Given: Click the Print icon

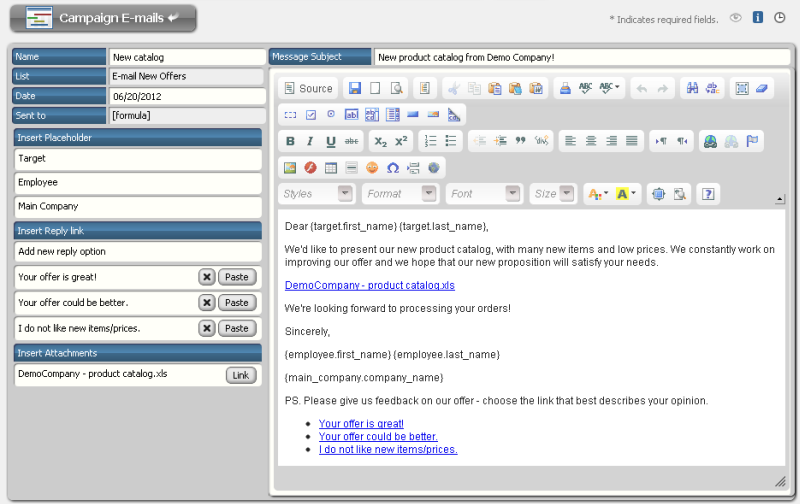Looking at the screenshot, I should 565,89.
